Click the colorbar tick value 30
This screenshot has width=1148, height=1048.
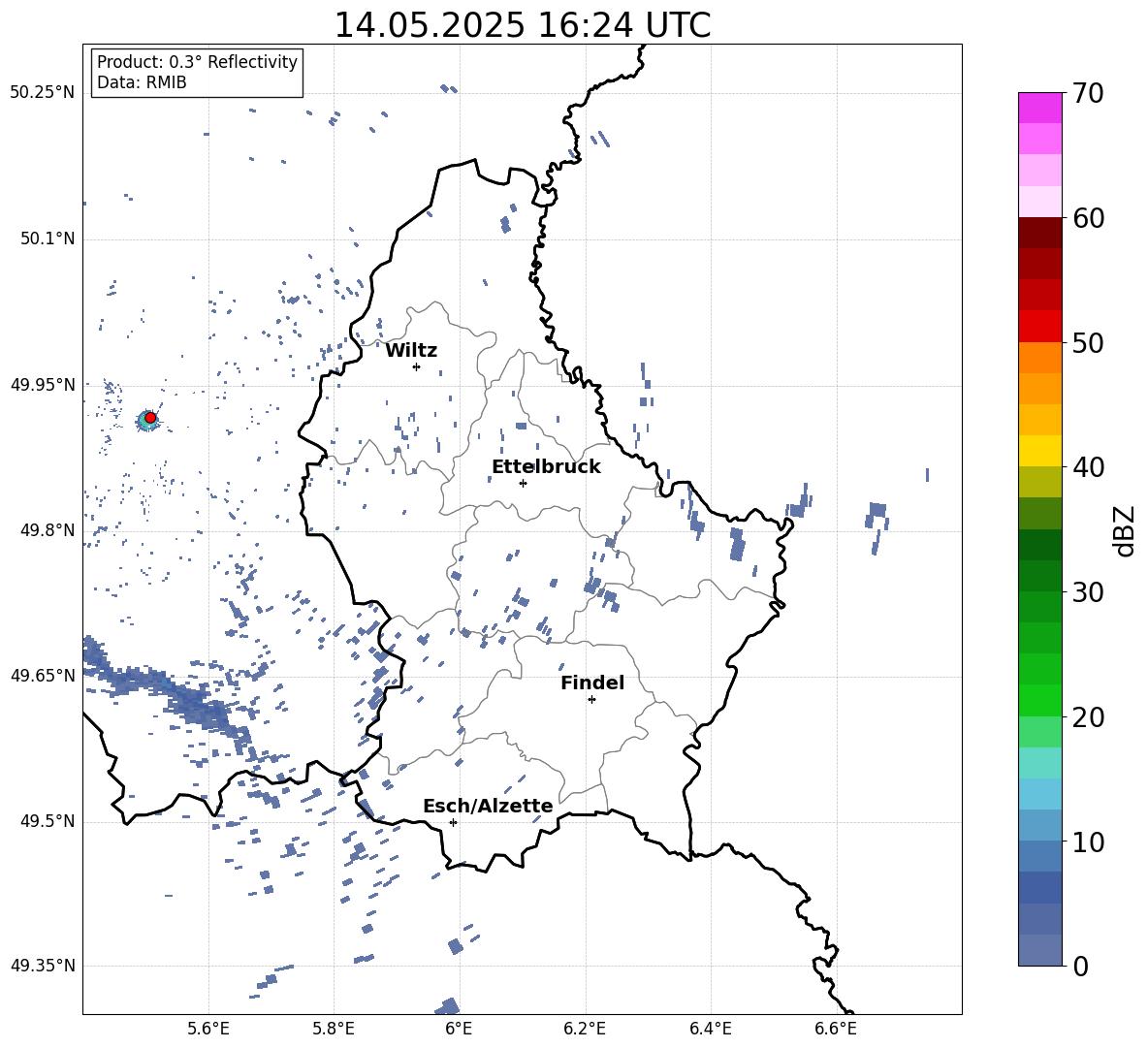(1088, 592)
